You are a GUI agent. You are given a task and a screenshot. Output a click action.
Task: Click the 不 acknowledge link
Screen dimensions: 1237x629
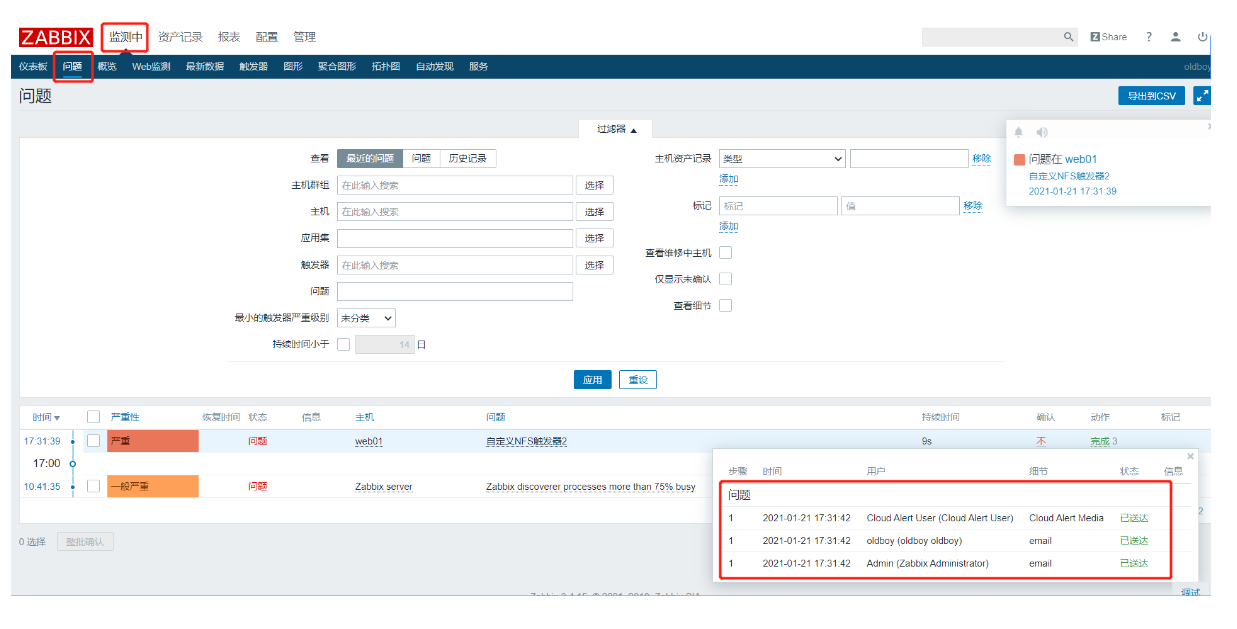(x=1042, y=441)
